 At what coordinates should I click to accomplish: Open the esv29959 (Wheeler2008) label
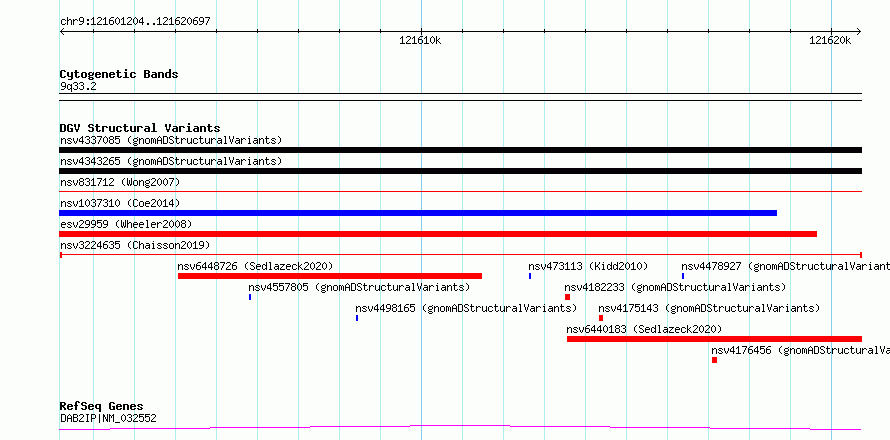[126, 224]
